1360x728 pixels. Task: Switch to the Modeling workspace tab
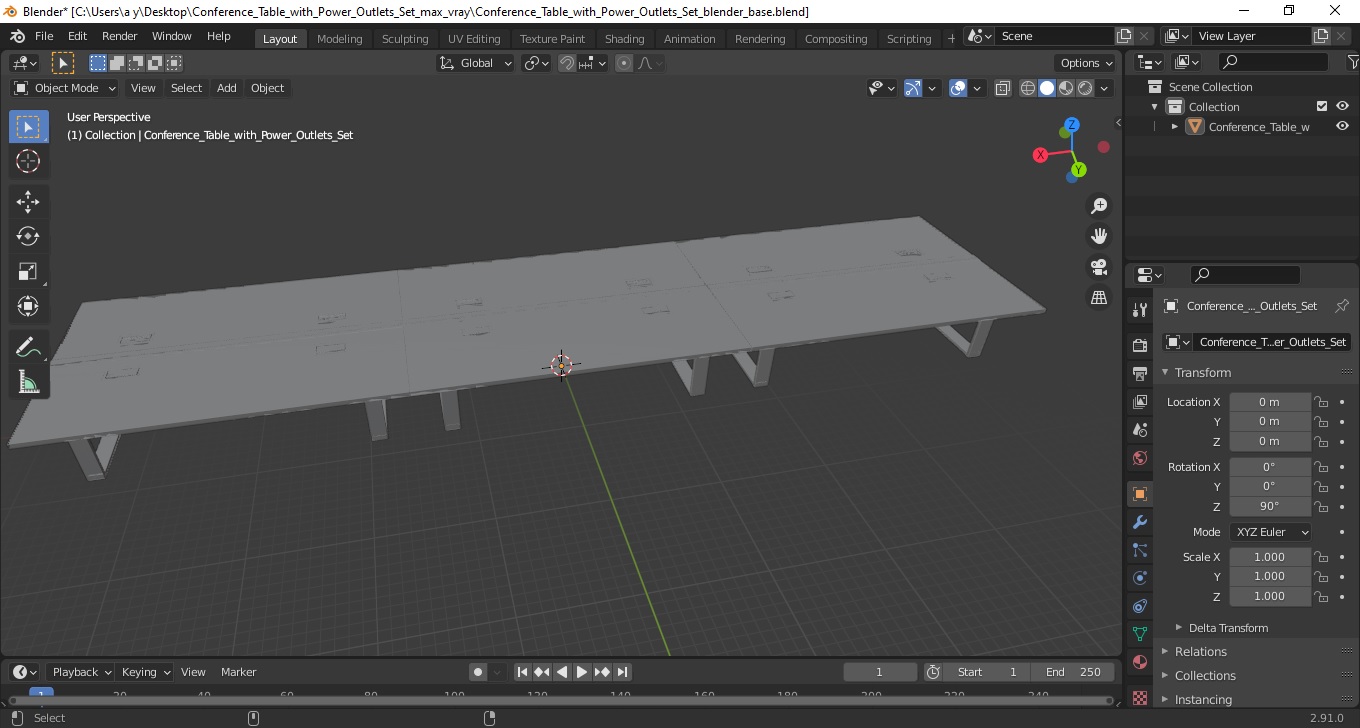pyautogui.click(x=339, y=38)
